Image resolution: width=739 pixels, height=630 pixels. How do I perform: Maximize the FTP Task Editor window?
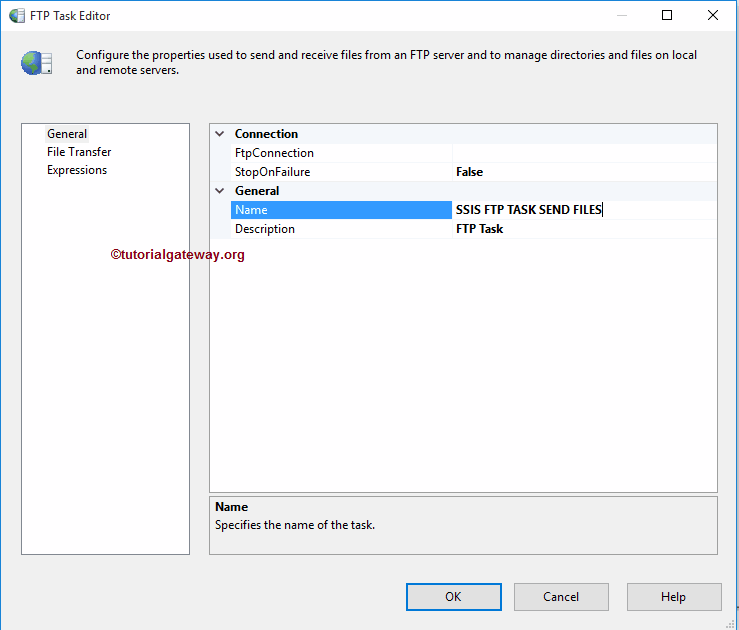(667, 15)
